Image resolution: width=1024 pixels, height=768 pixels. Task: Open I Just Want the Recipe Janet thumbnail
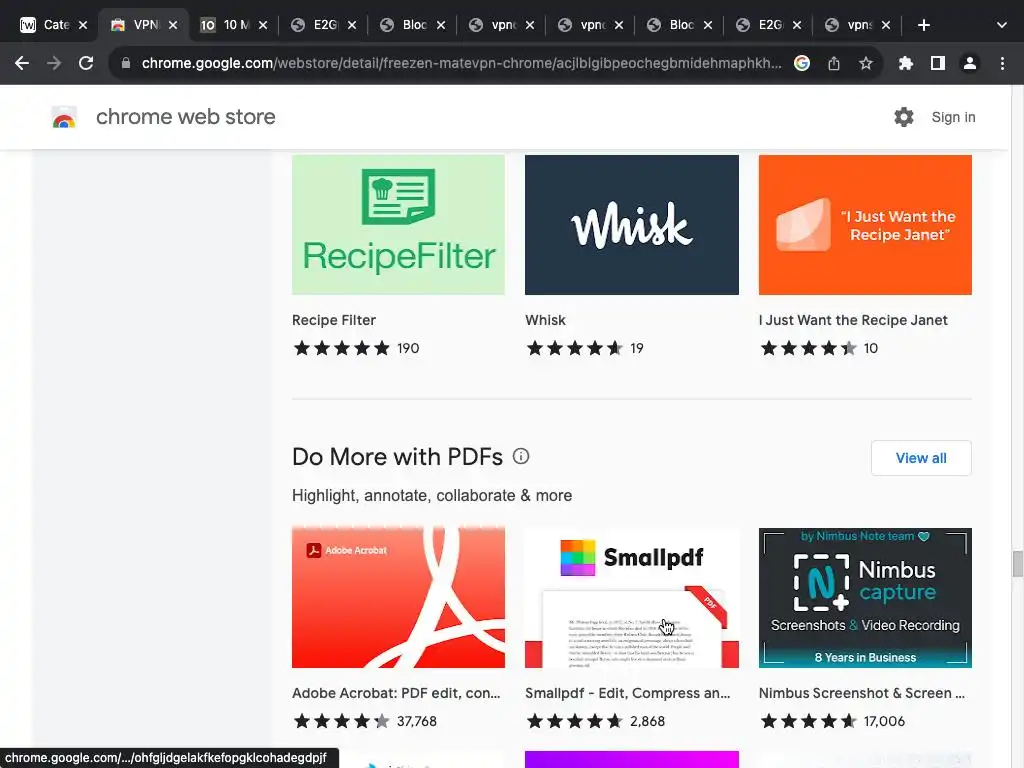point(865,225)
